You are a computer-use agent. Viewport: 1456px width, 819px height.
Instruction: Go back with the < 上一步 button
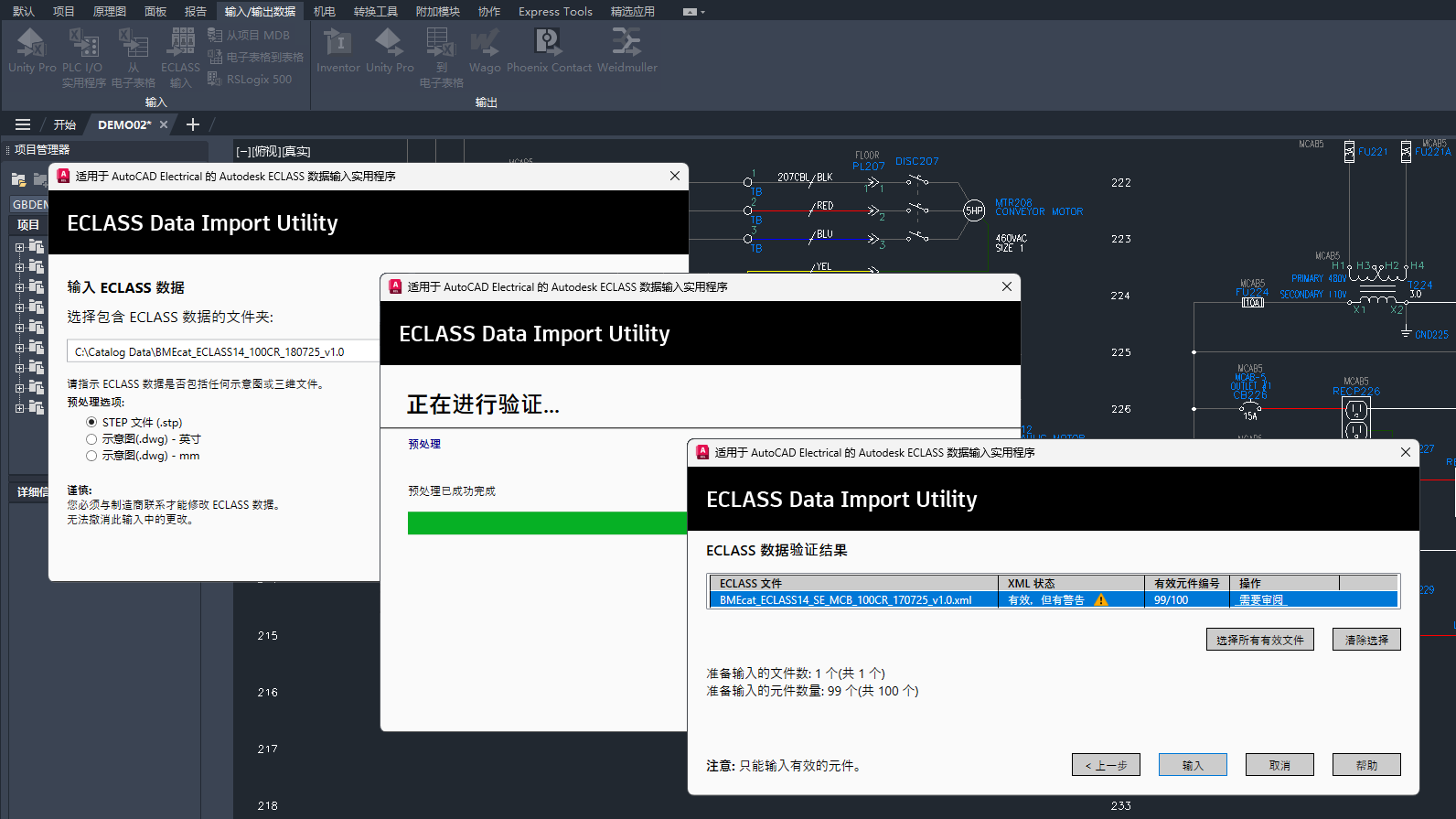click(1106, 765)
